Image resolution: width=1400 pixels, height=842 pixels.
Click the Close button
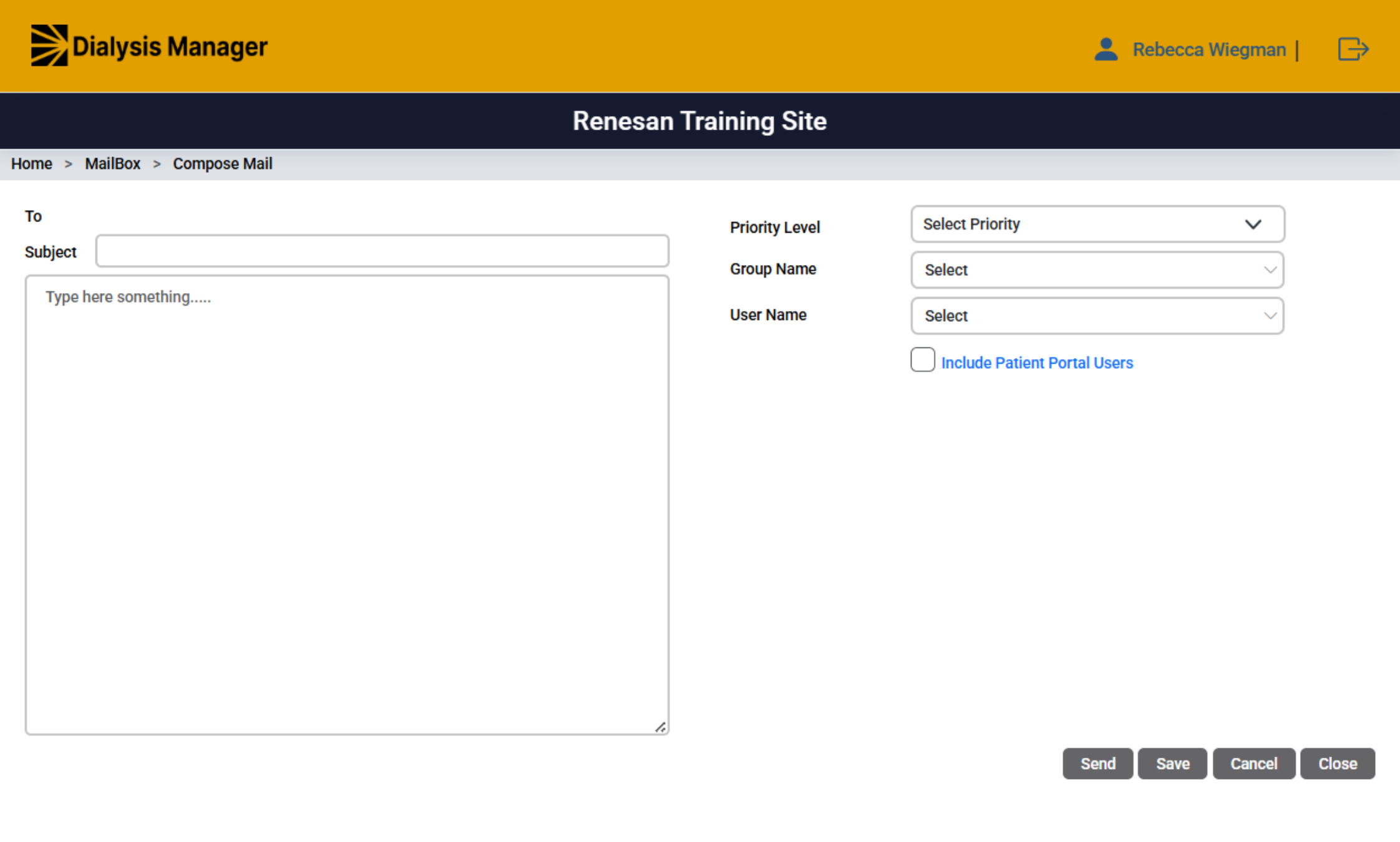coord(1337,763)
